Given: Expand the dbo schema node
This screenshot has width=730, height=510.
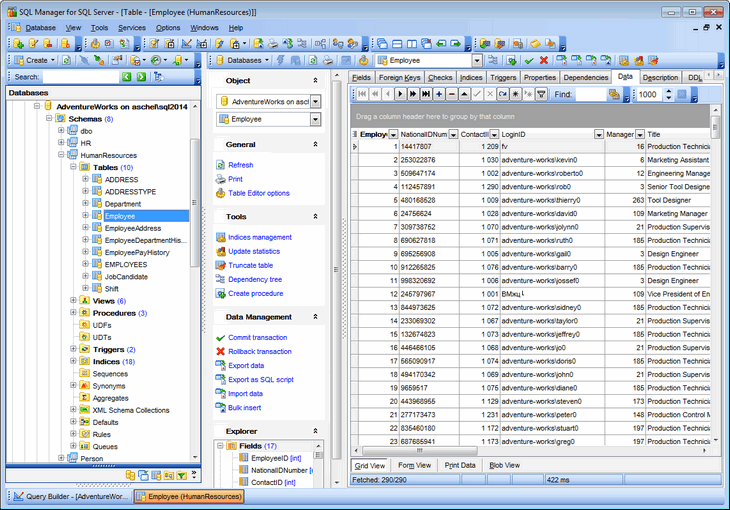Looking at the screenshot, I should pyautogui.click(x=61, y=130).
